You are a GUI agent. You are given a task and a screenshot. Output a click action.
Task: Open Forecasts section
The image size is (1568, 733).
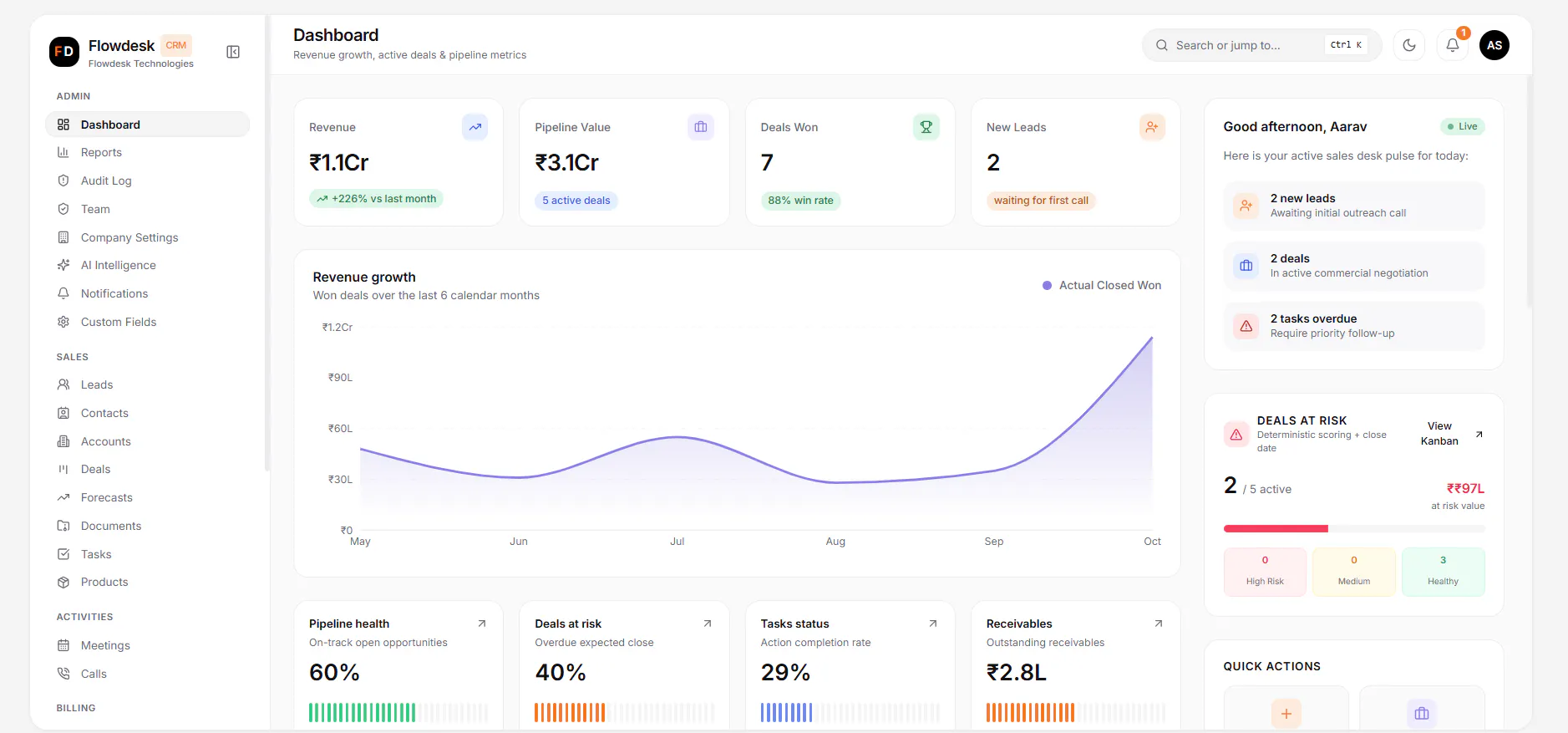(147, 497)
